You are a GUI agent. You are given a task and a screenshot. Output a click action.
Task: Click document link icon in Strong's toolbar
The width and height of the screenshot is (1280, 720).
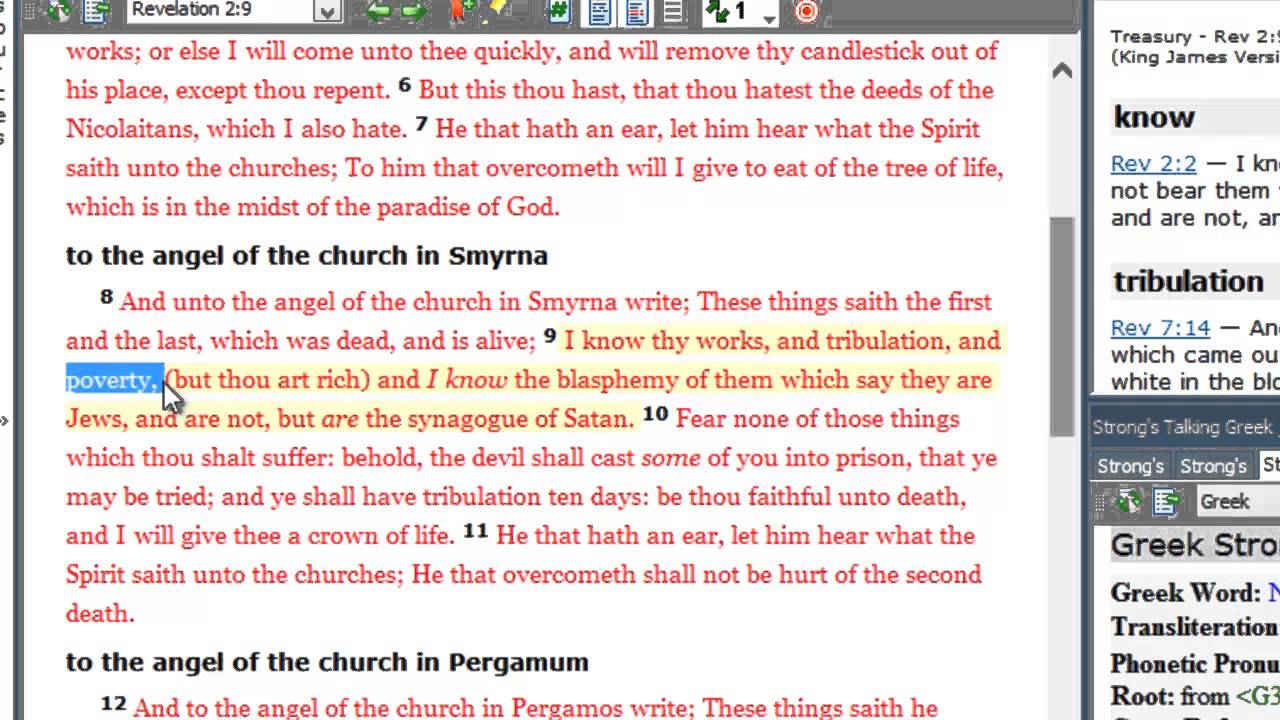pyautogui.click(x=1165, y=501)
